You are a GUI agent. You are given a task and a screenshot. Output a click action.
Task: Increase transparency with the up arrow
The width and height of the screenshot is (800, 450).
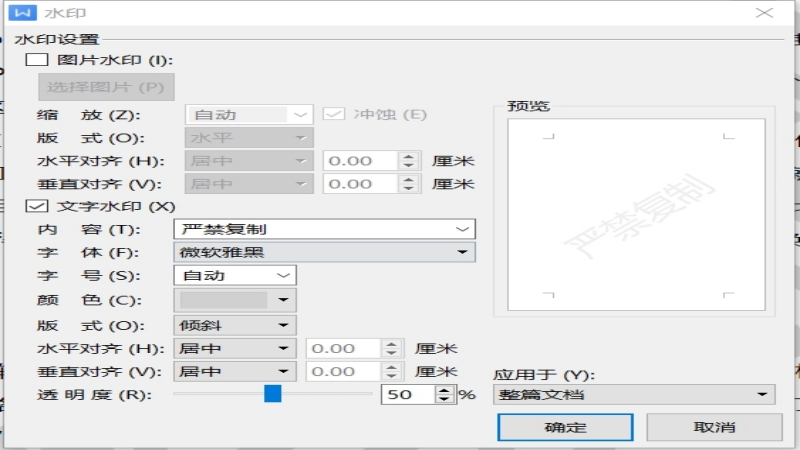(444, 390)
